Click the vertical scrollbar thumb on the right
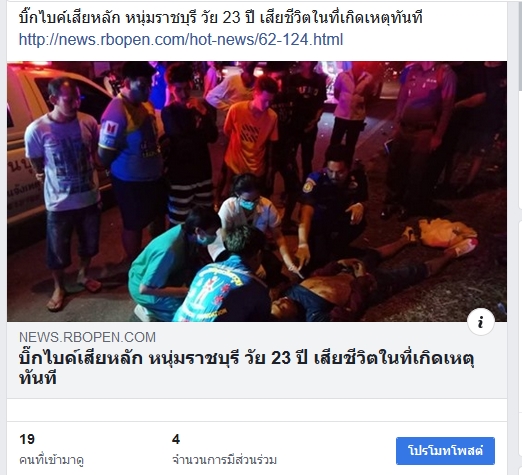Screen dimensions: 522x475 click(x=520, y=45)
